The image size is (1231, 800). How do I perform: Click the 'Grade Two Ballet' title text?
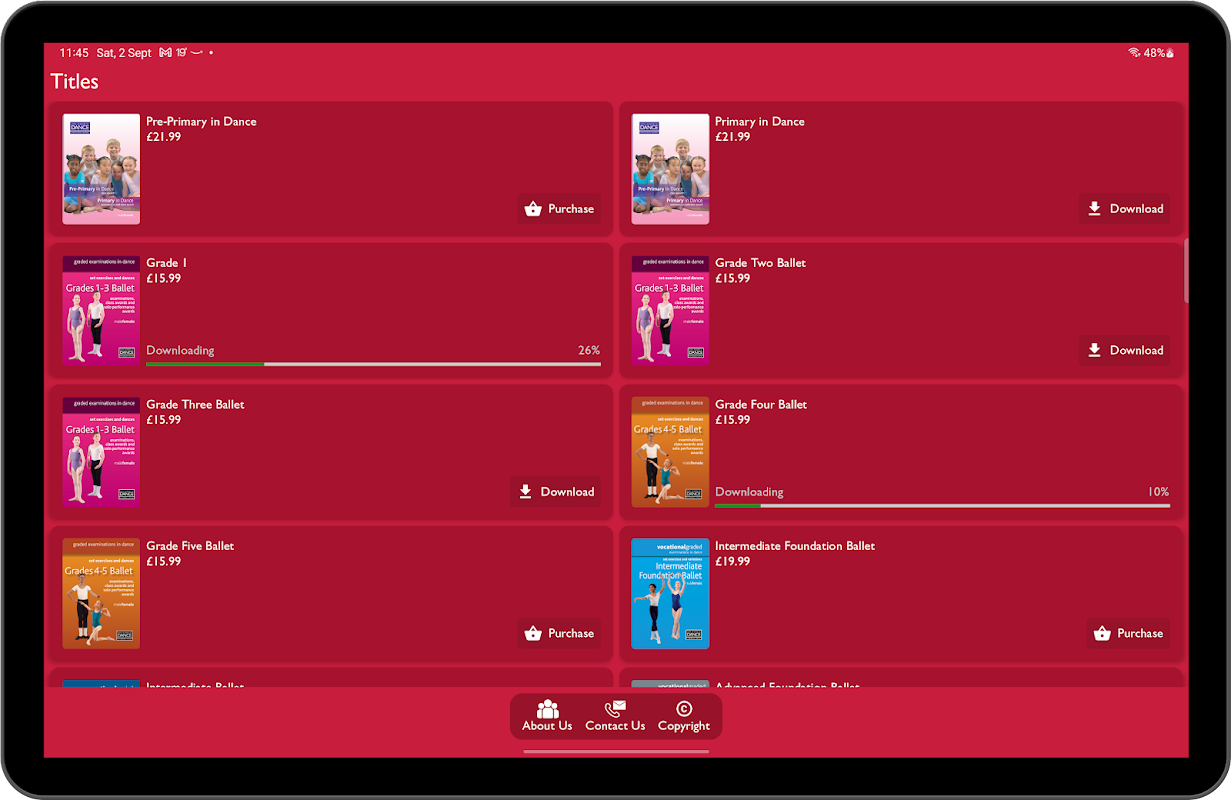pyautogui.click(x=760, y=263)
